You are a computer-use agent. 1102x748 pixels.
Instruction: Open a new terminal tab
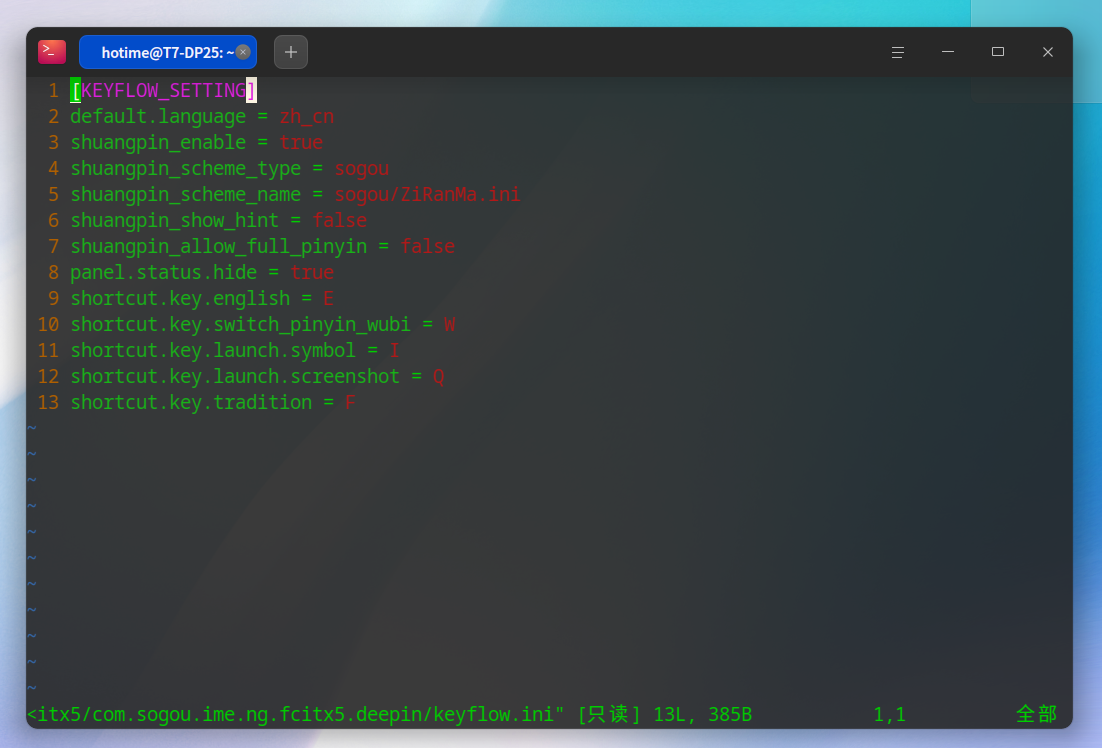291,52
